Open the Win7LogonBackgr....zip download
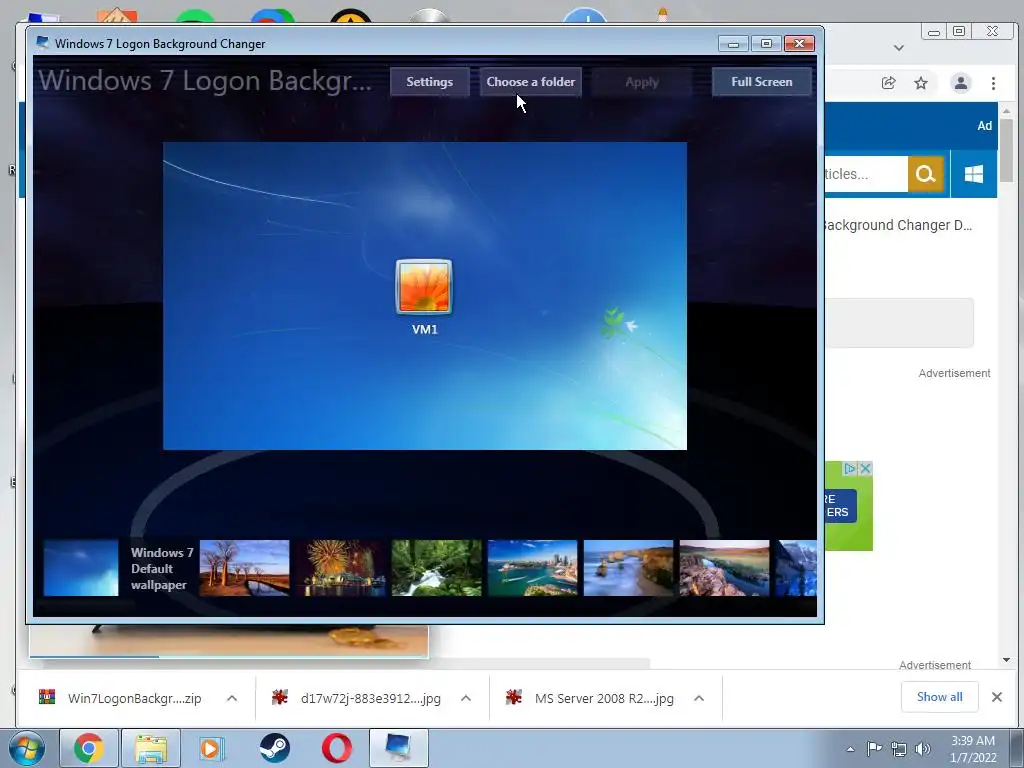 point(121,698)
